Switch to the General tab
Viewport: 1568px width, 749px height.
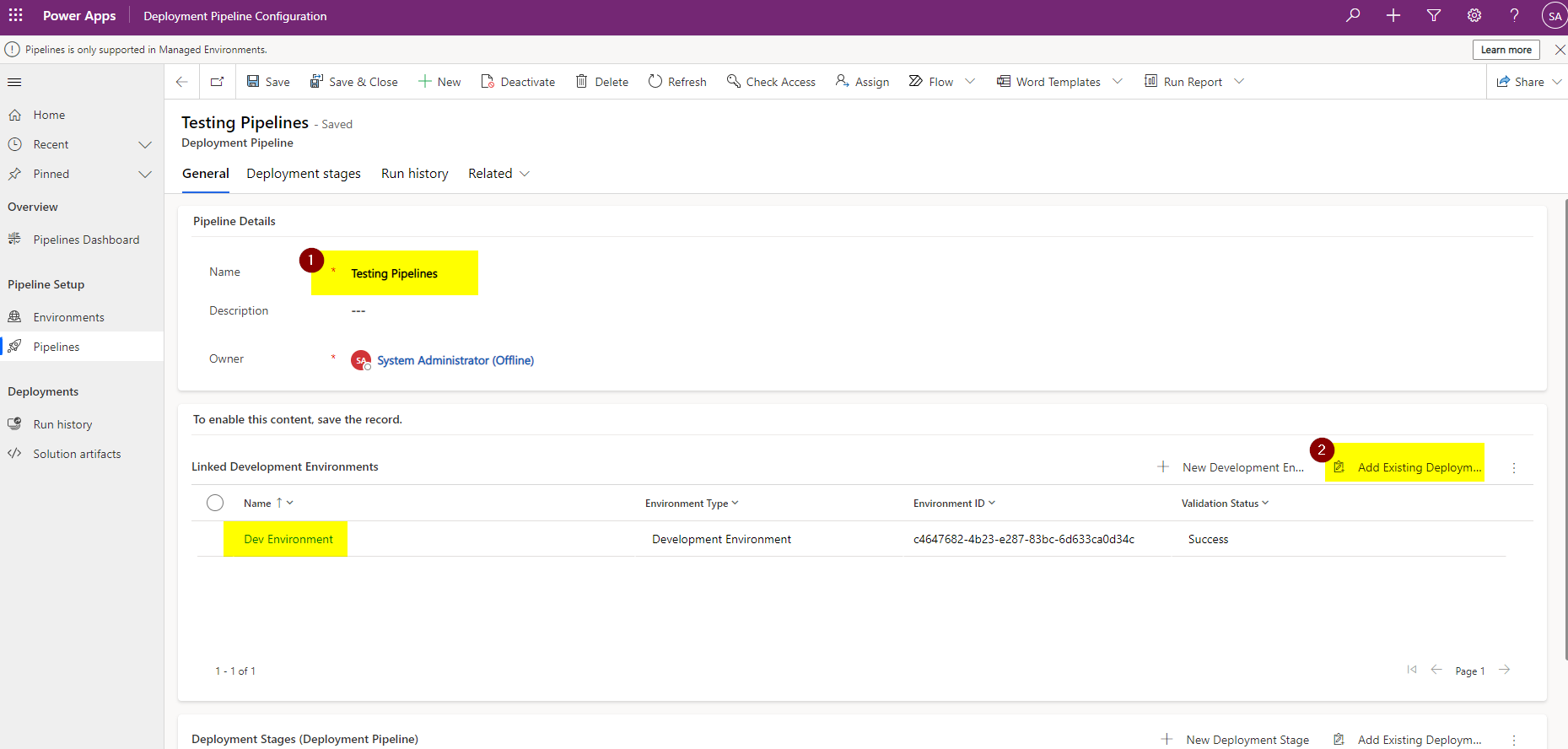[x=206, y=174]
